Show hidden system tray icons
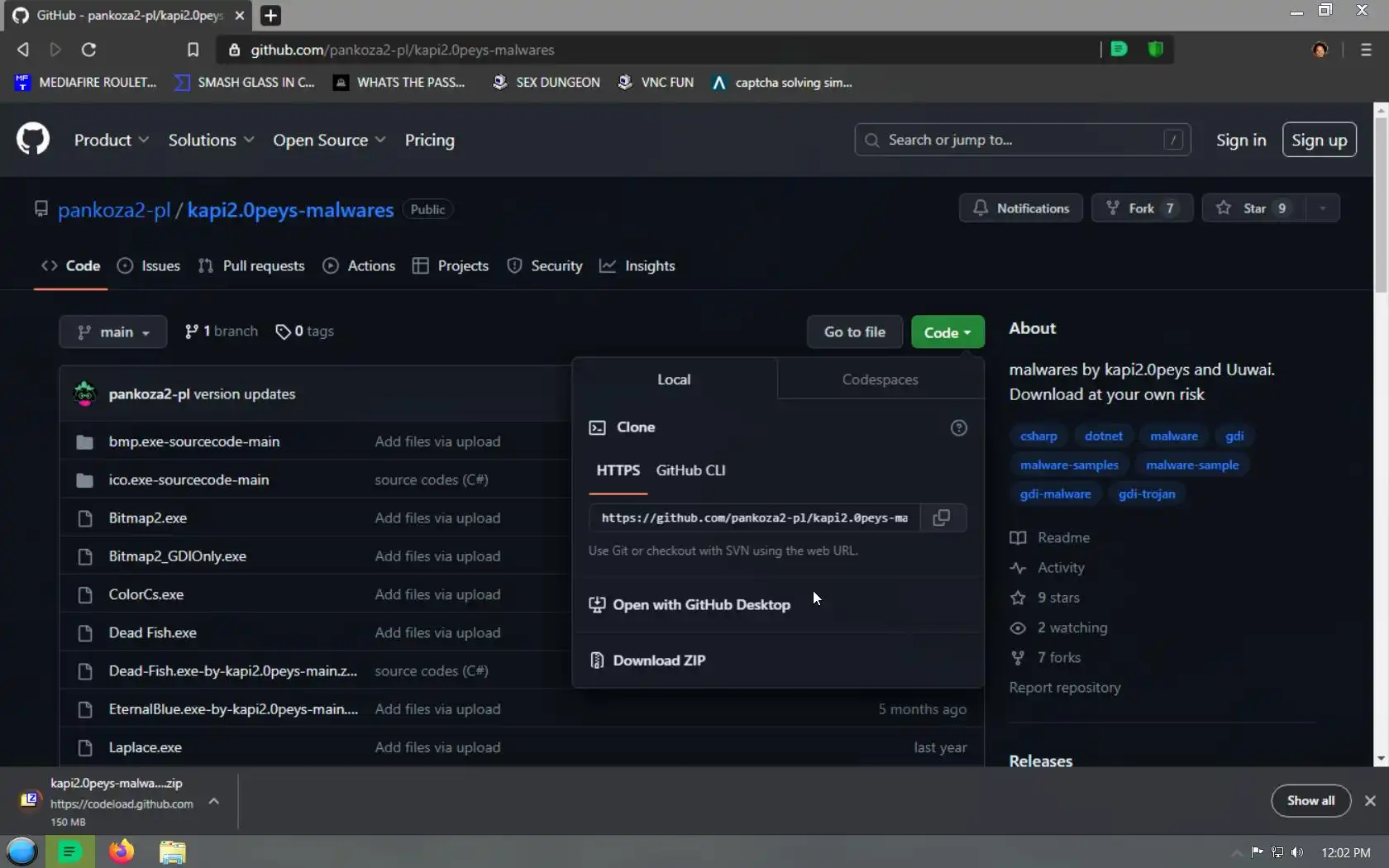 point(1236,852)
